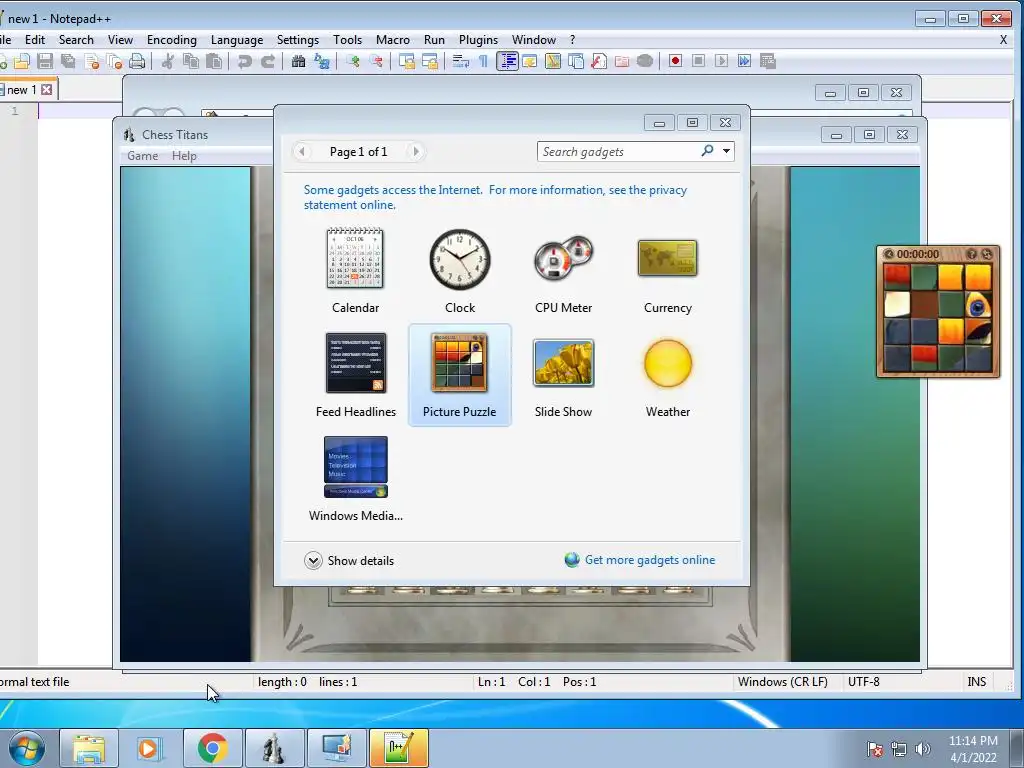Viewport: 1024px width, 768px height.
Task: Switch to Chess Titans on the taskbar
Action: click(274, 748)
